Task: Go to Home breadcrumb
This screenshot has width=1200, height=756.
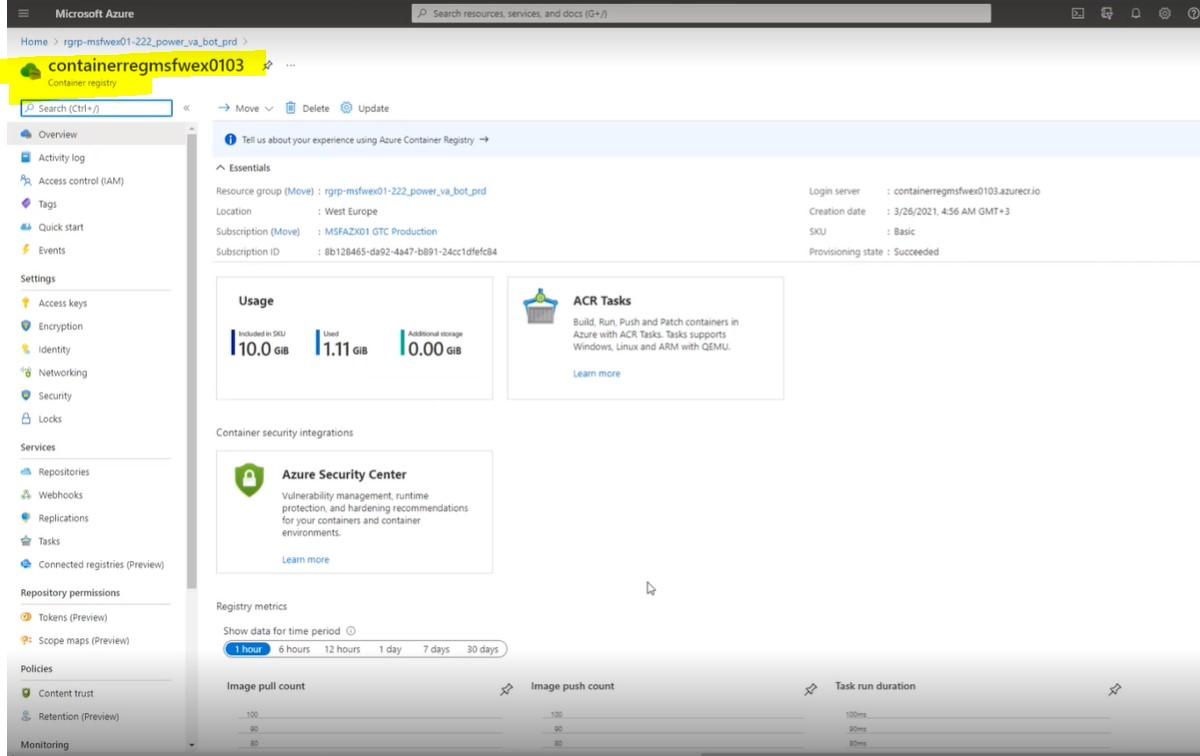Action: click(34, 42)
